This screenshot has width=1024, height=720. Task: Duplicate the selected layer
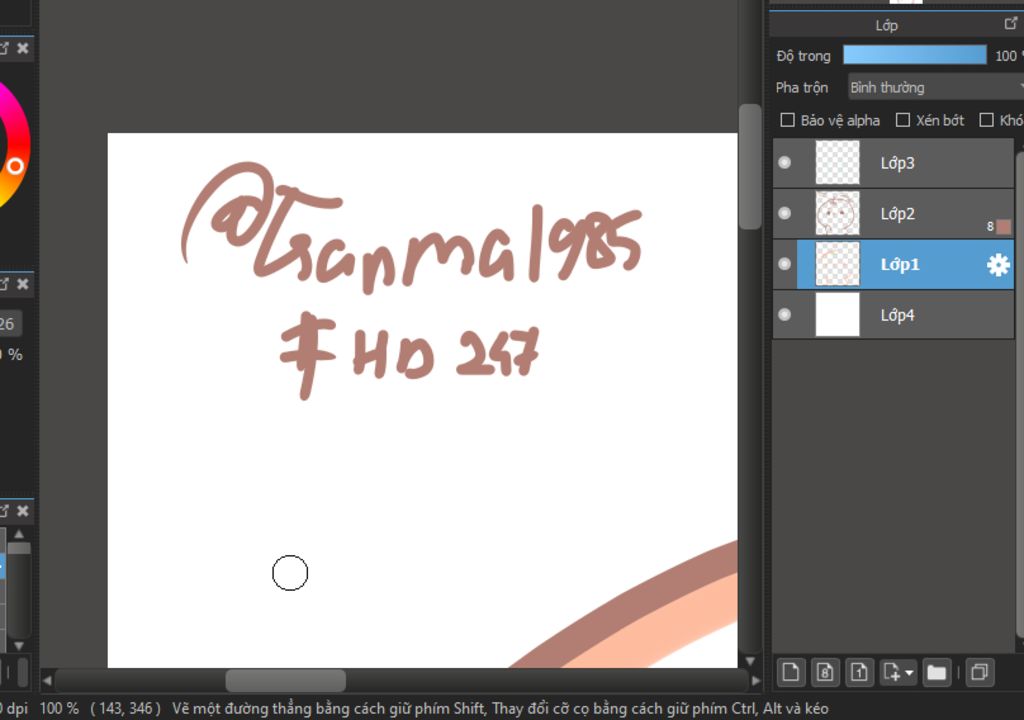click(x=979, y=672)
